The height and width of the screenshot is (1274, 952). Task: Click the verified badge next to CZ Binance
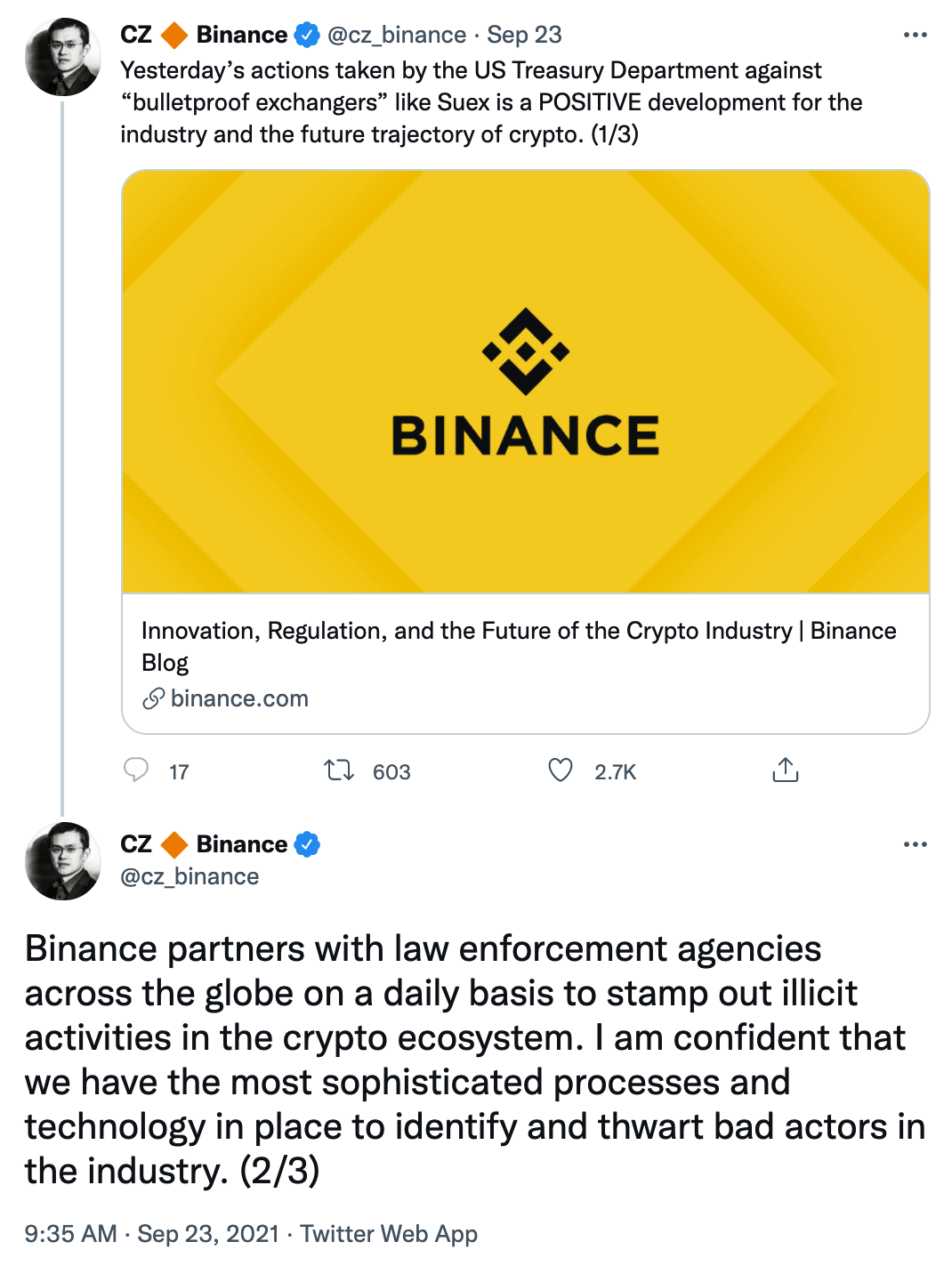305,35
